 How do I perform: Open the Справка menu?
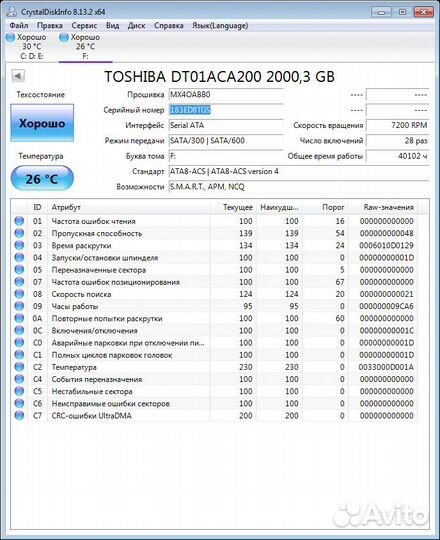point(169,25)
